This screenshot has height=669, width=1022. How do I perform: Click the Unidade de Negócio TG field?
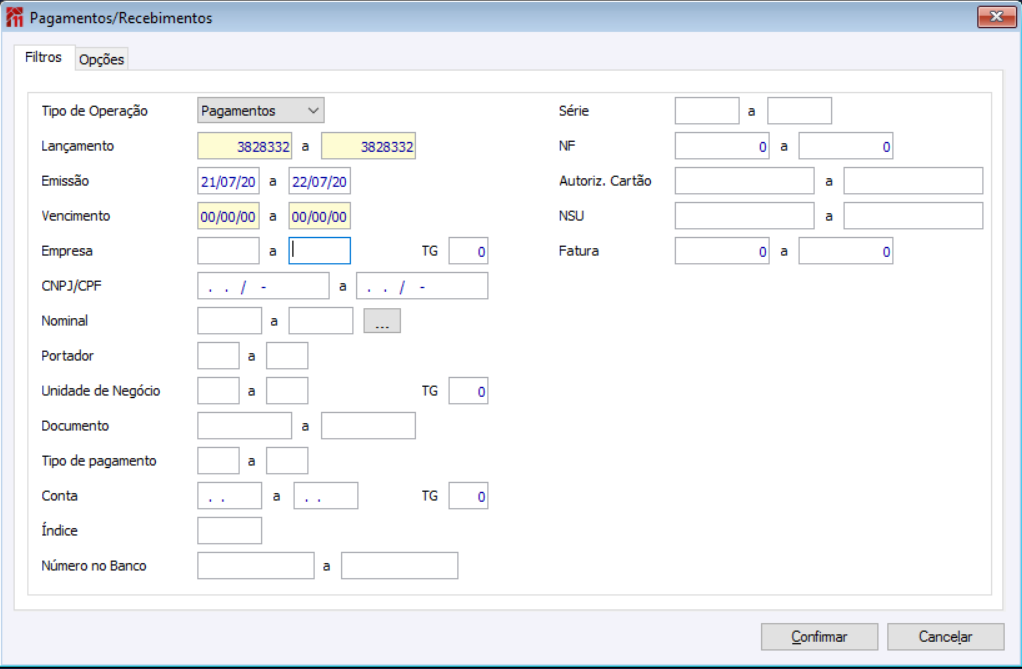pos(468,391)
